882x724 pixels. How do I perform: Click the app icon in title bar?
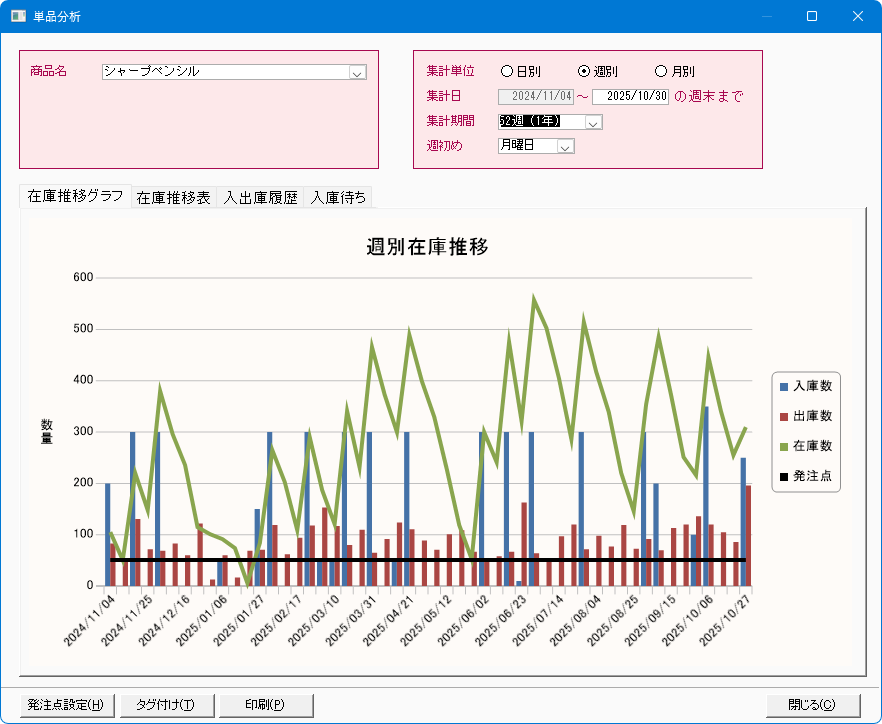18,16
